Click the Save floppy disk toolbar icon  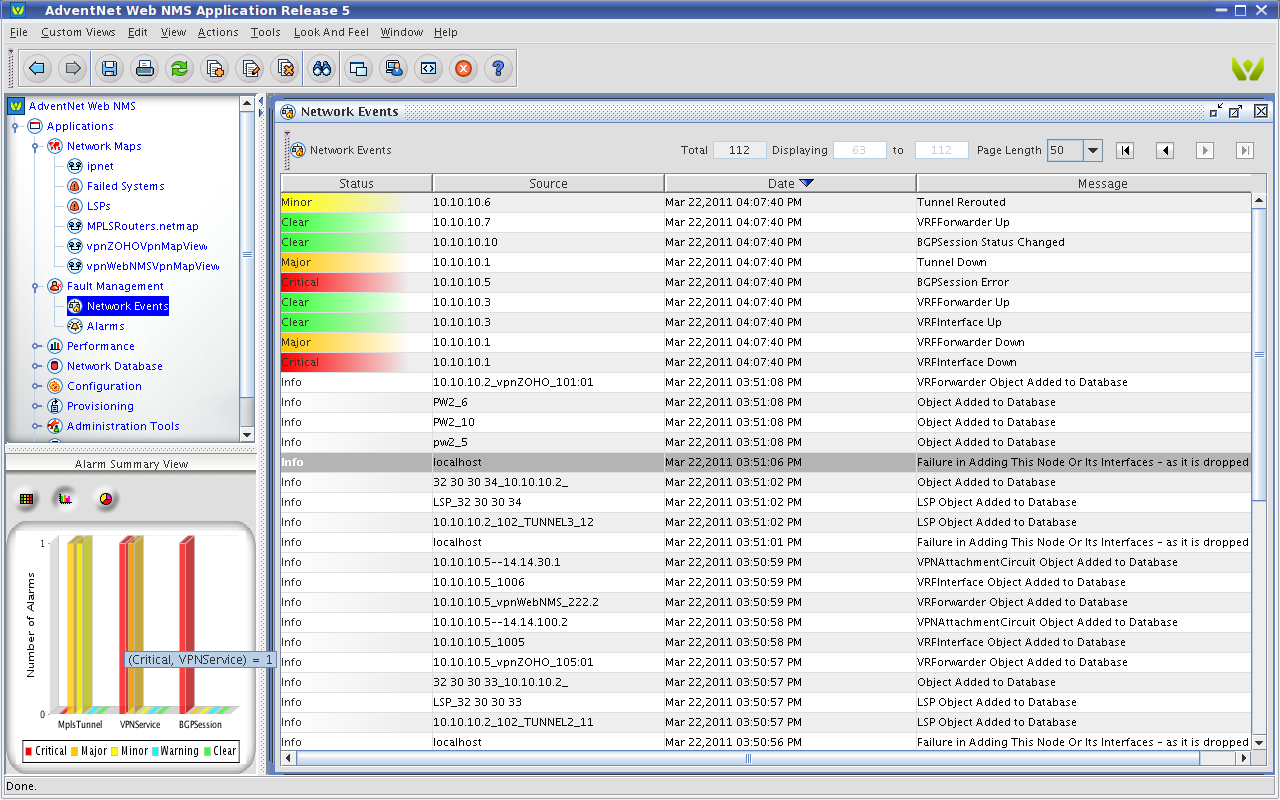point(110,68)
